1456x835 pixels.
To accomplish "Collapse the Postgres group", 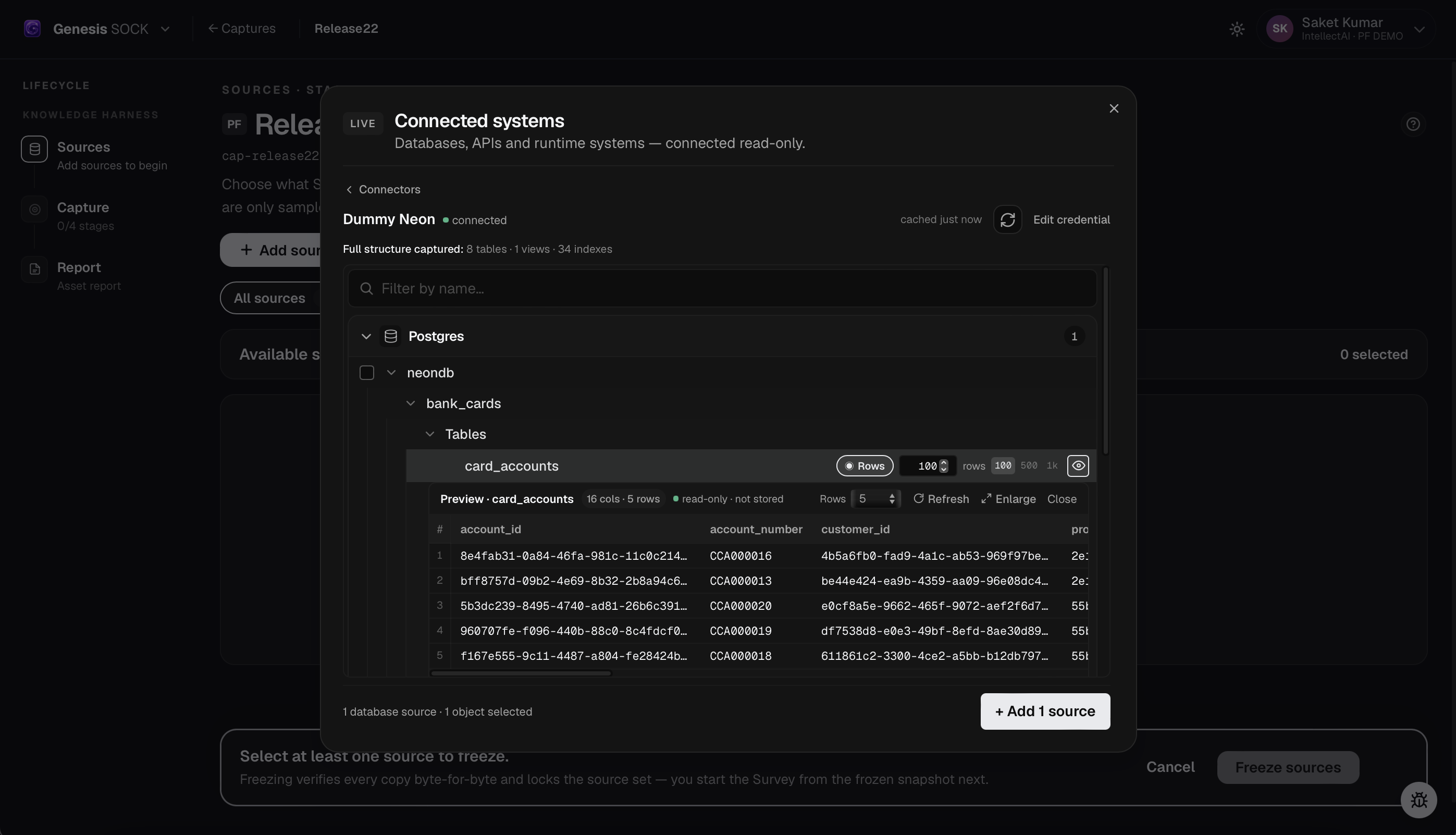I will pyautogui.click(x=366, y=336).
